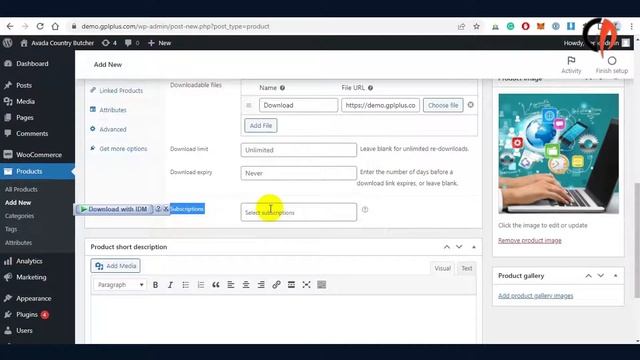Open the New menu in admin bar
Screen dimensions: 640x360
tap(160, 43)
